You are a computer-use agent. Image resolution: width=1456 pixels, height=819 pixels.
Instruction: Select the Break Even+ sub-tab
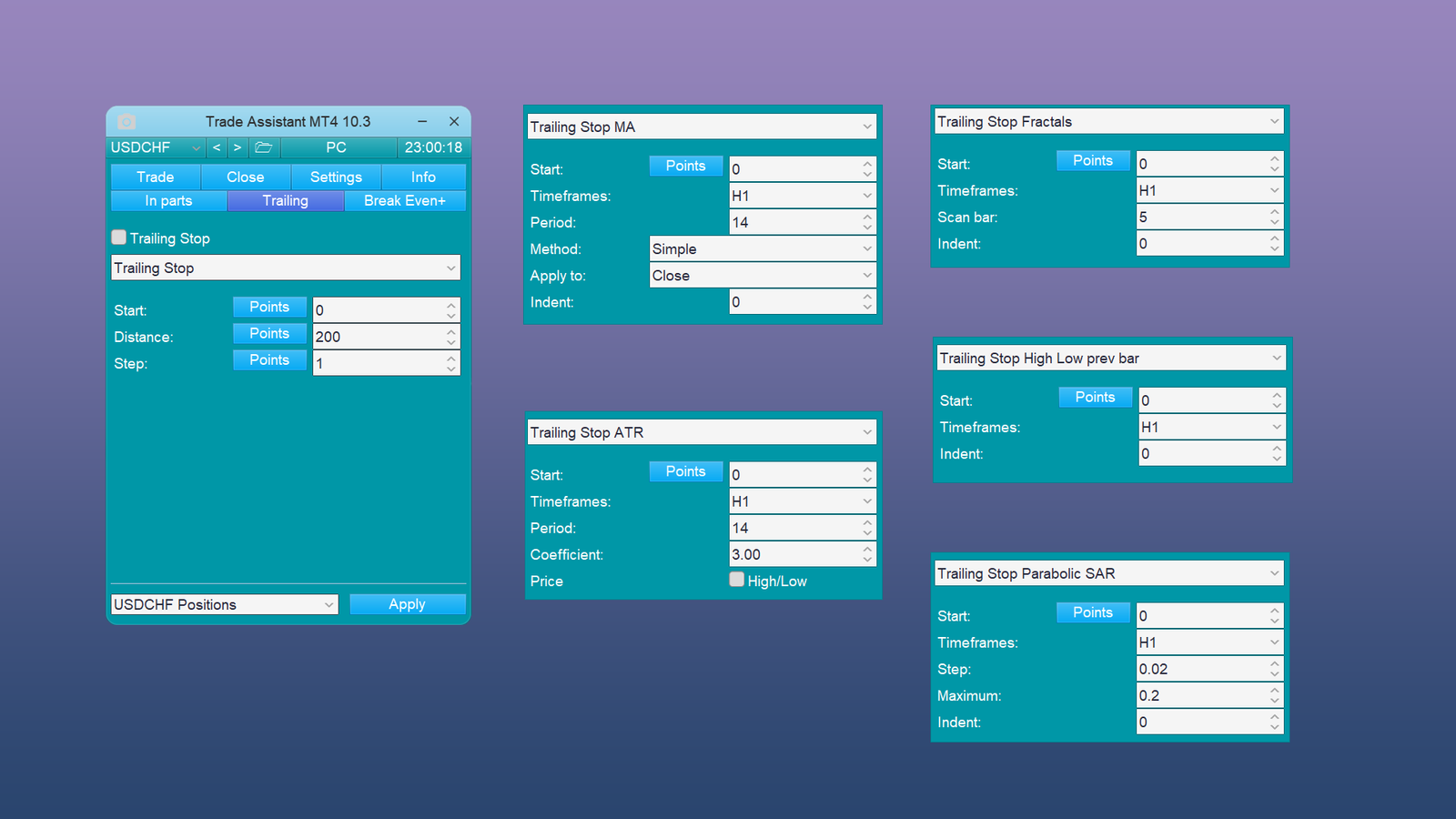coord(405,200)
